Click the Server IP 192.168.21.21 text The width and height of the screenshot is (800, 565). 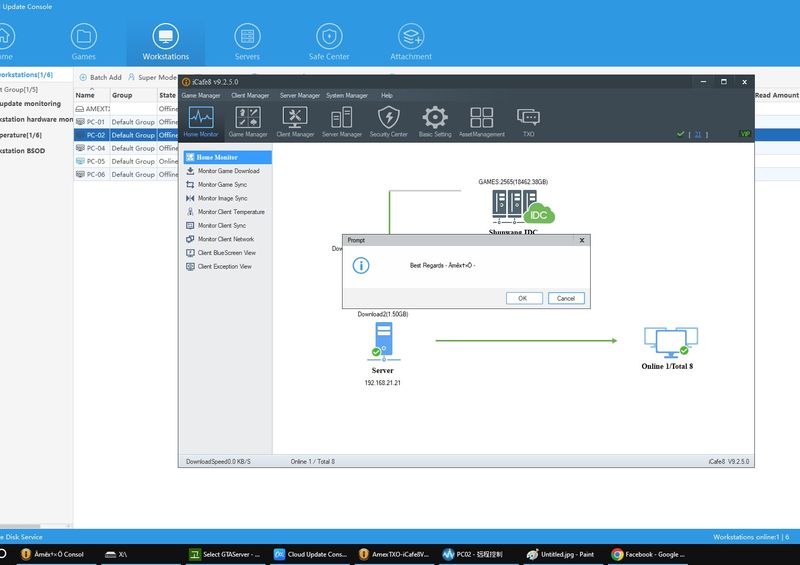(383, 383)
